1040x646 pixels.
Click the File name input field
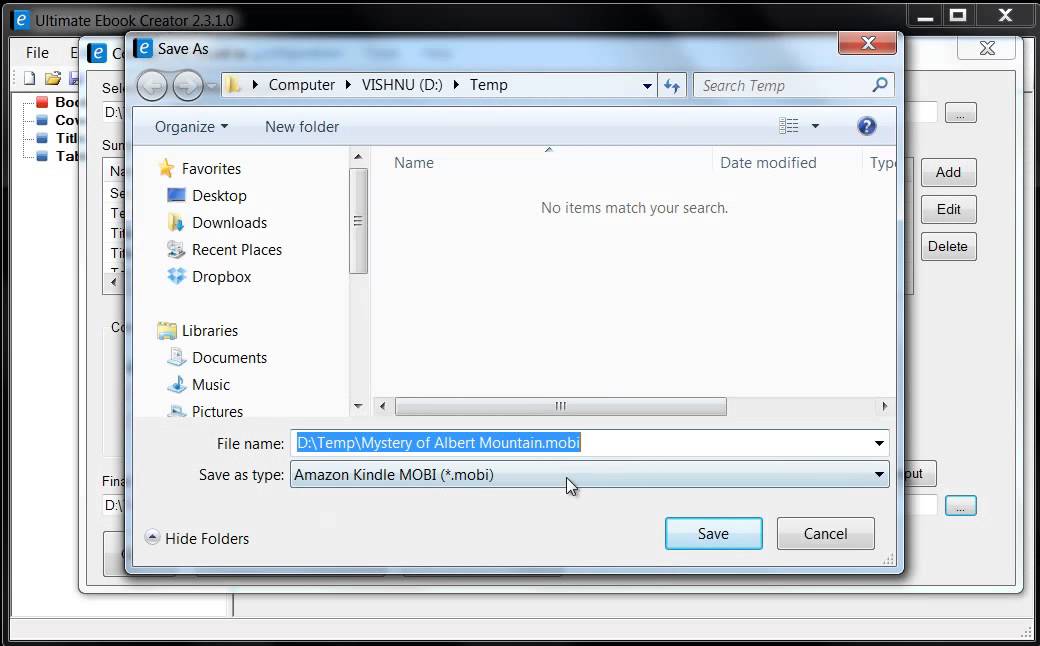pos(580,442)
